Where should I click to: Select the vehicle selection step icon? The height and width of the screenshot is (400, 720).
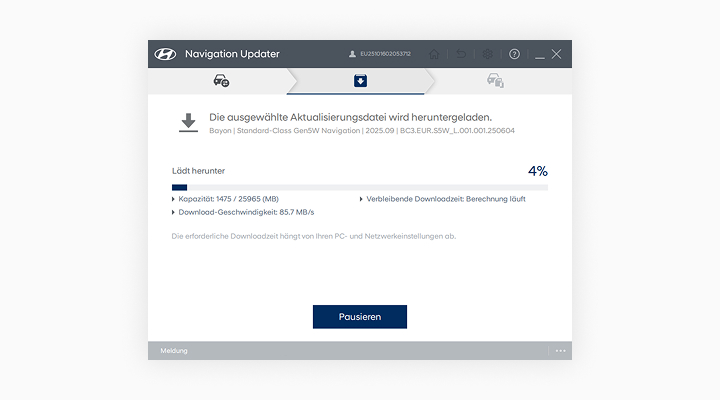(221, 81)
